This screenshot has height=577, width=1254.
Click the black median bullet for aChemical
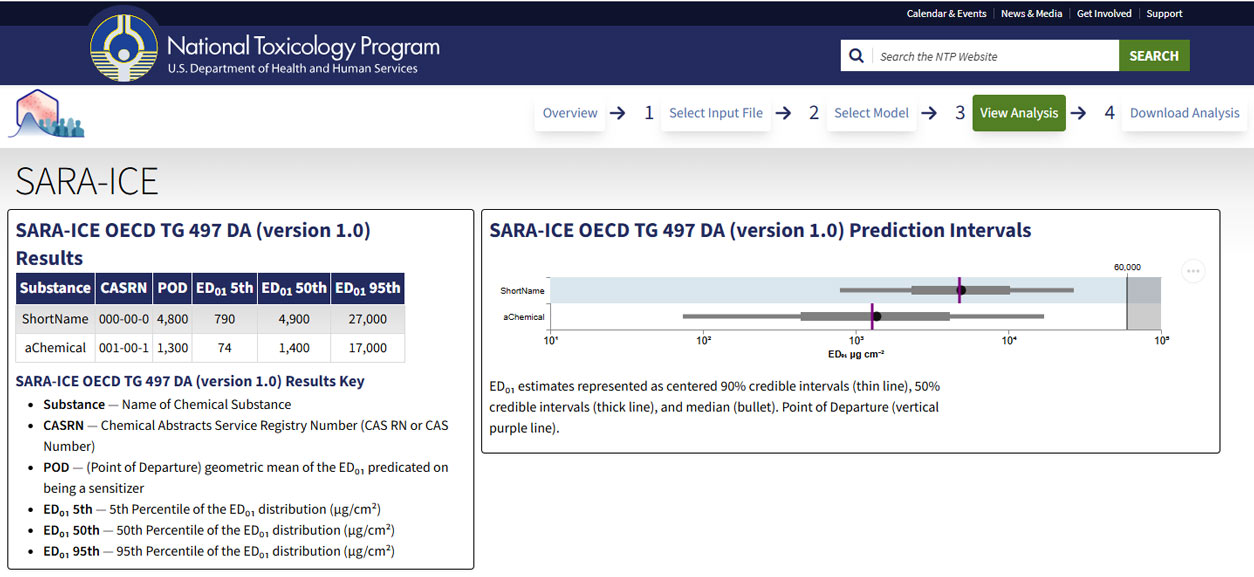(x=877, y=316)
